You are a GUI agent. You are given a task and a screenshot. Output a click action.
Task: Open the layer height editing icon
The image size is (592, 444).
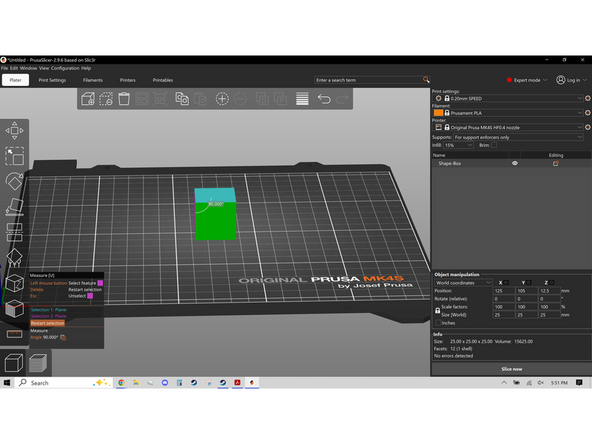click(x=302, y=99)
